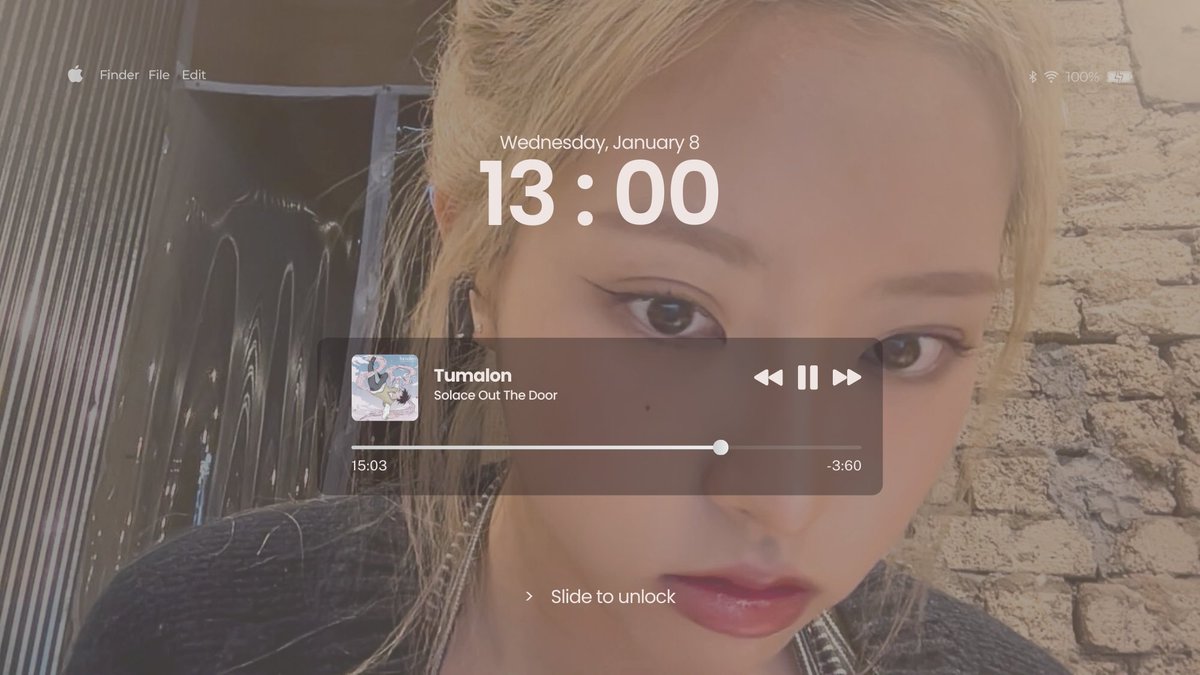Open the File menu

click(159, 75)
